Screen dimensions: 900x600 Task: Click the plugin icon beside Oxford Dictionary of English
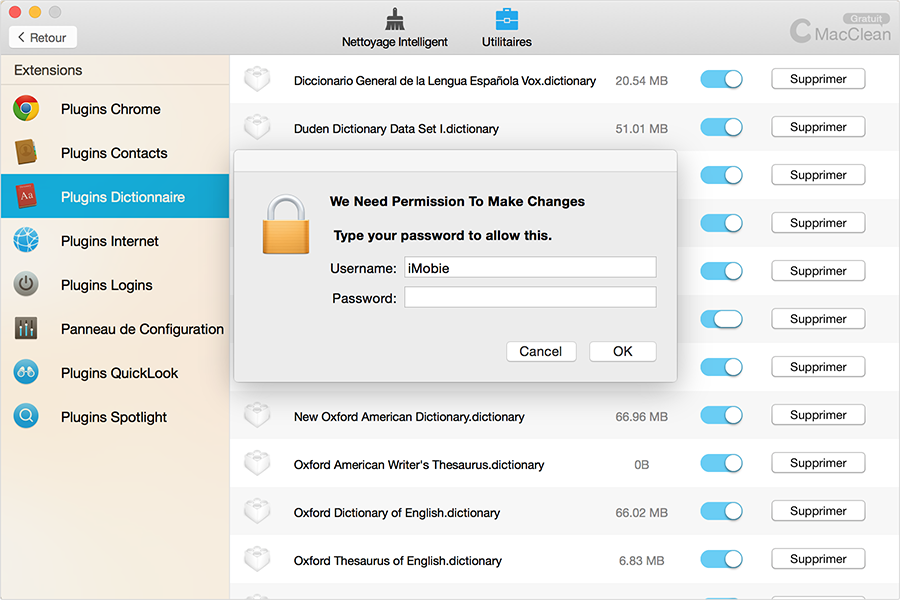257,511
